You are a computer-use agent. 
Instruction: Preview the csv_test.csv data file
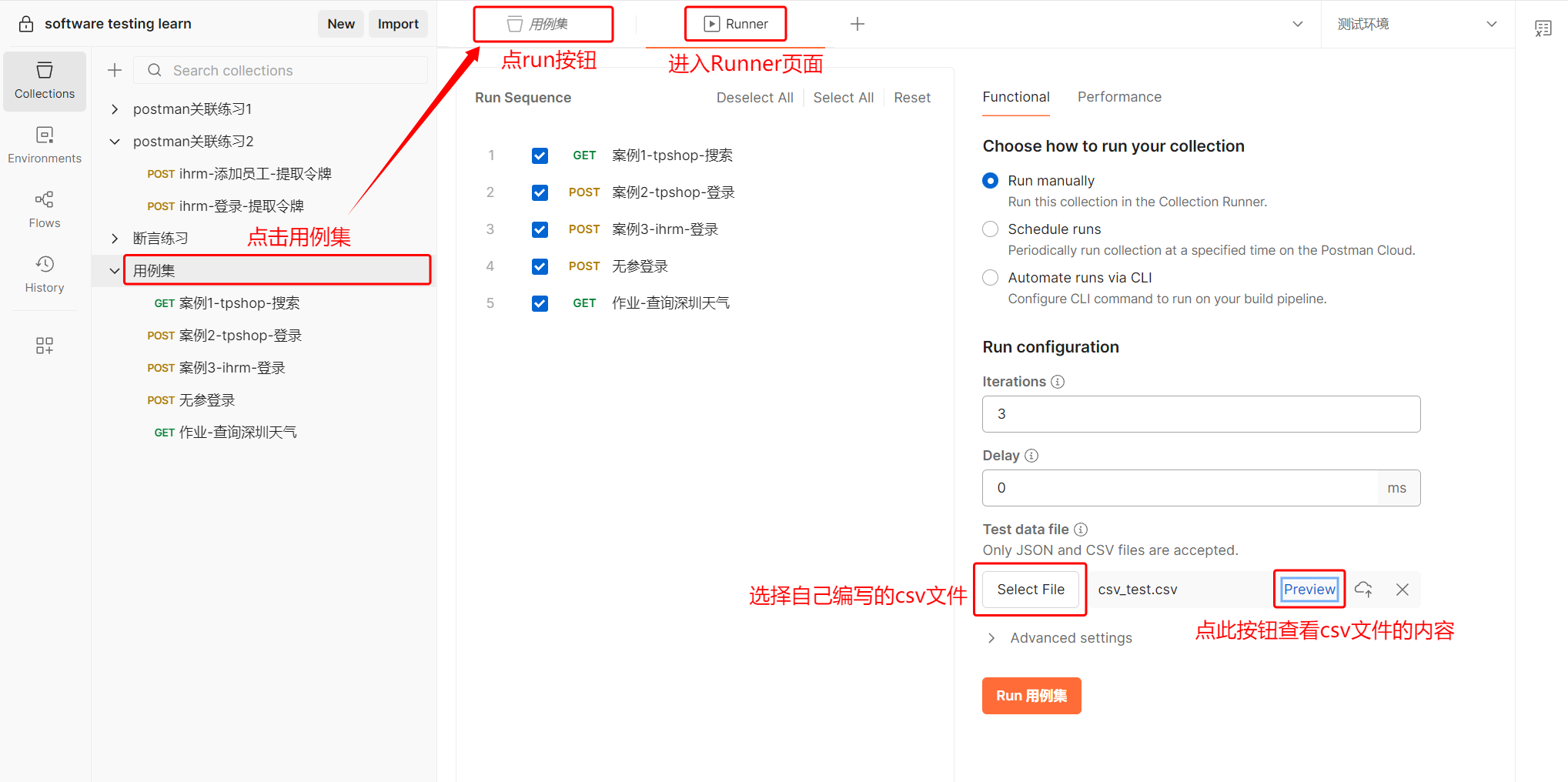pos(1309,590)
